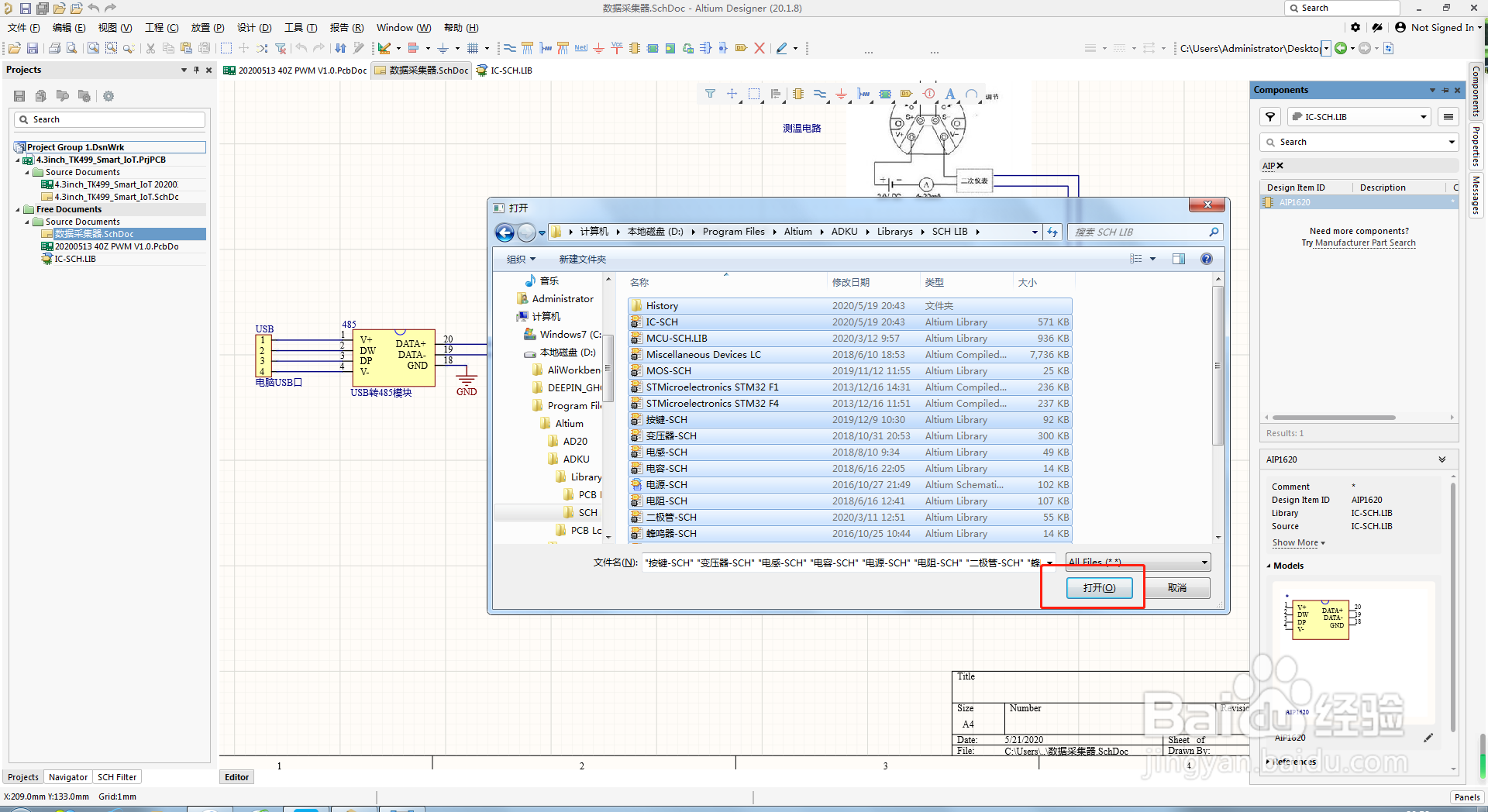The image size is (1488, 812).
Task: Click the refresh icon beside the address path
Action: [x=1052, y=232]
